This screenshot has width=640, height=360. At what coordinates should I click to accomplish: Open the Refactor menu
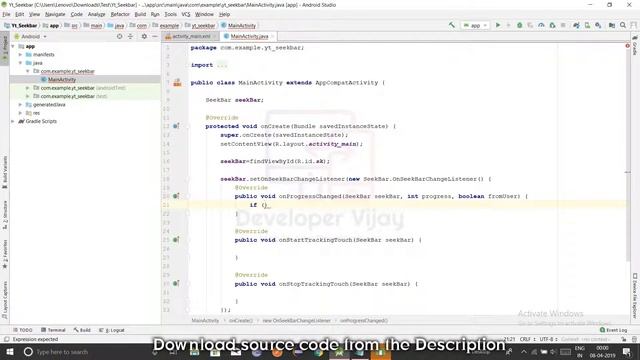click(x=120, y=14)
